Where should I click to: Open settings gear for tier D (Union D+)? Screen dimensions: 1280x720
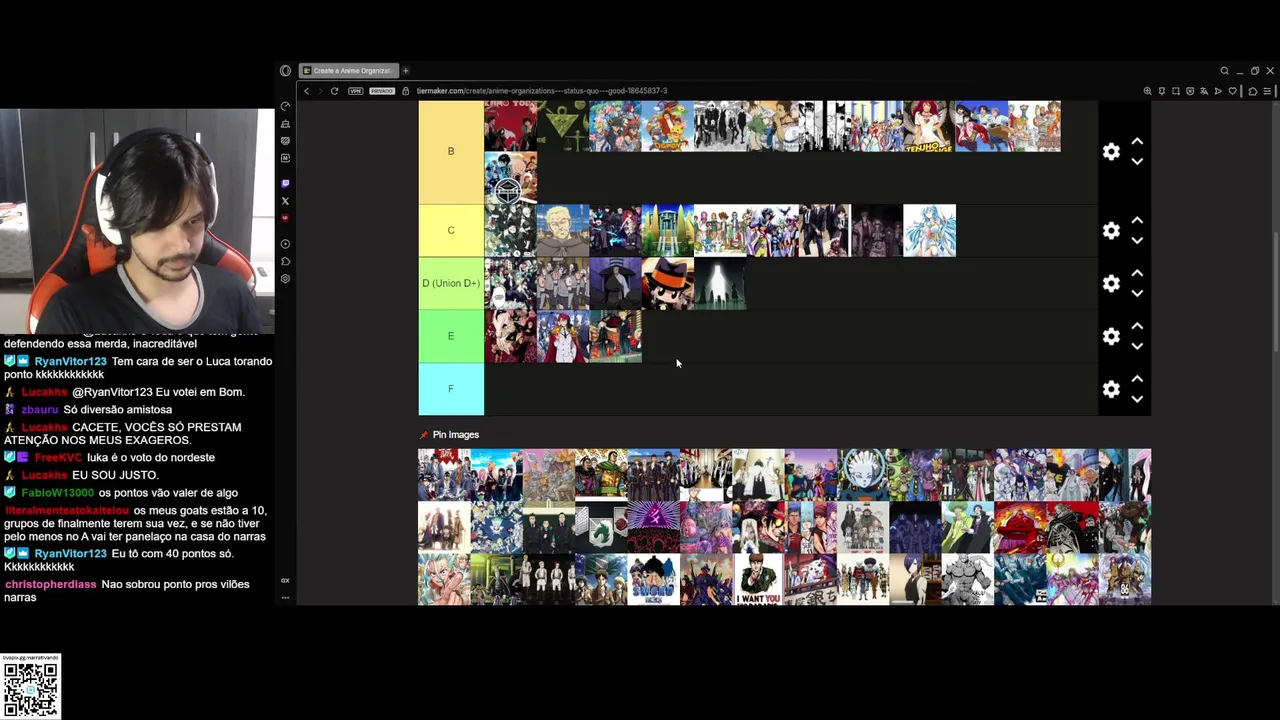1111,283
